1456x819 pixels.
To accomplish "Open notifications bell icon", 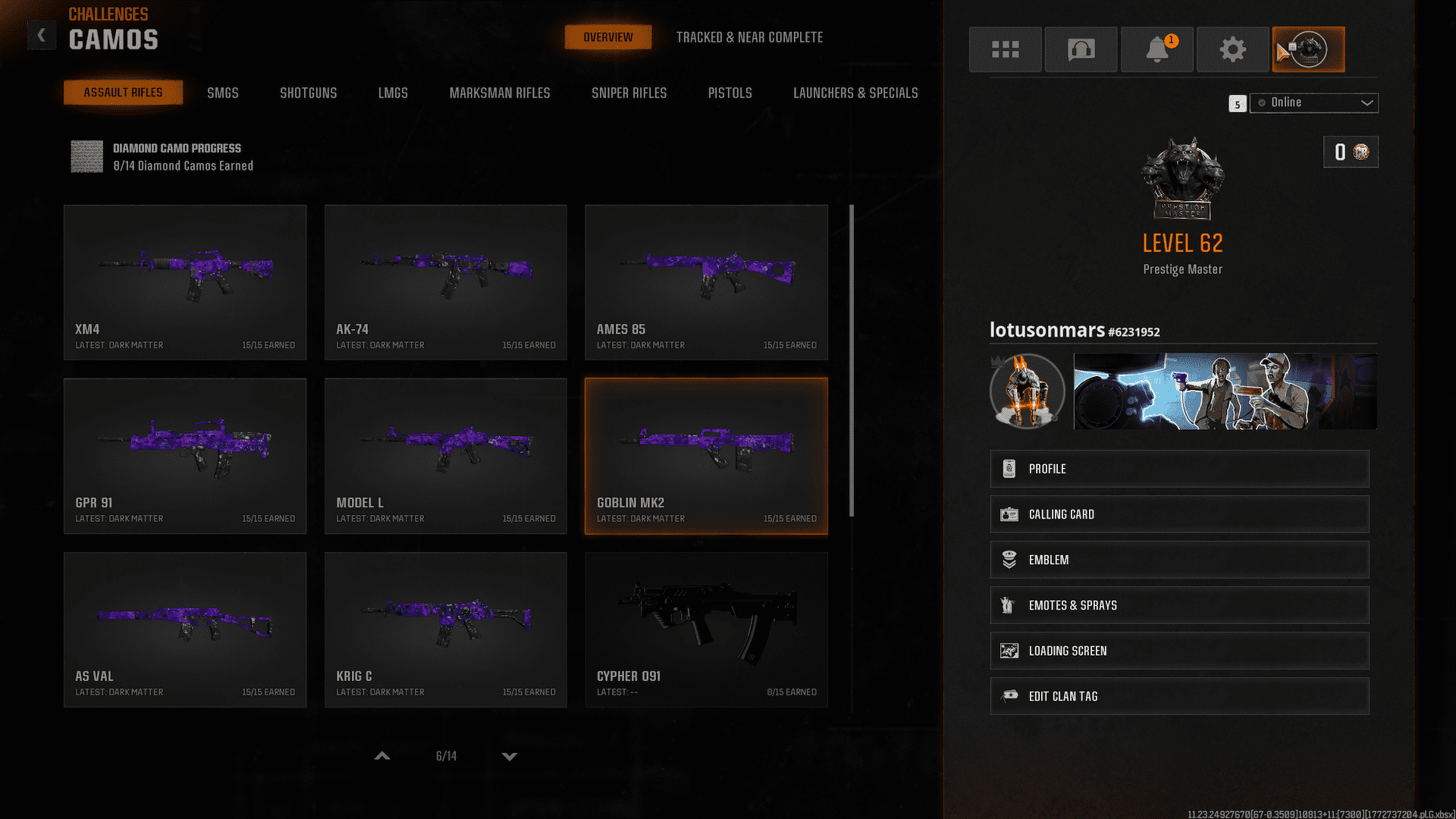I will 1156,49.
